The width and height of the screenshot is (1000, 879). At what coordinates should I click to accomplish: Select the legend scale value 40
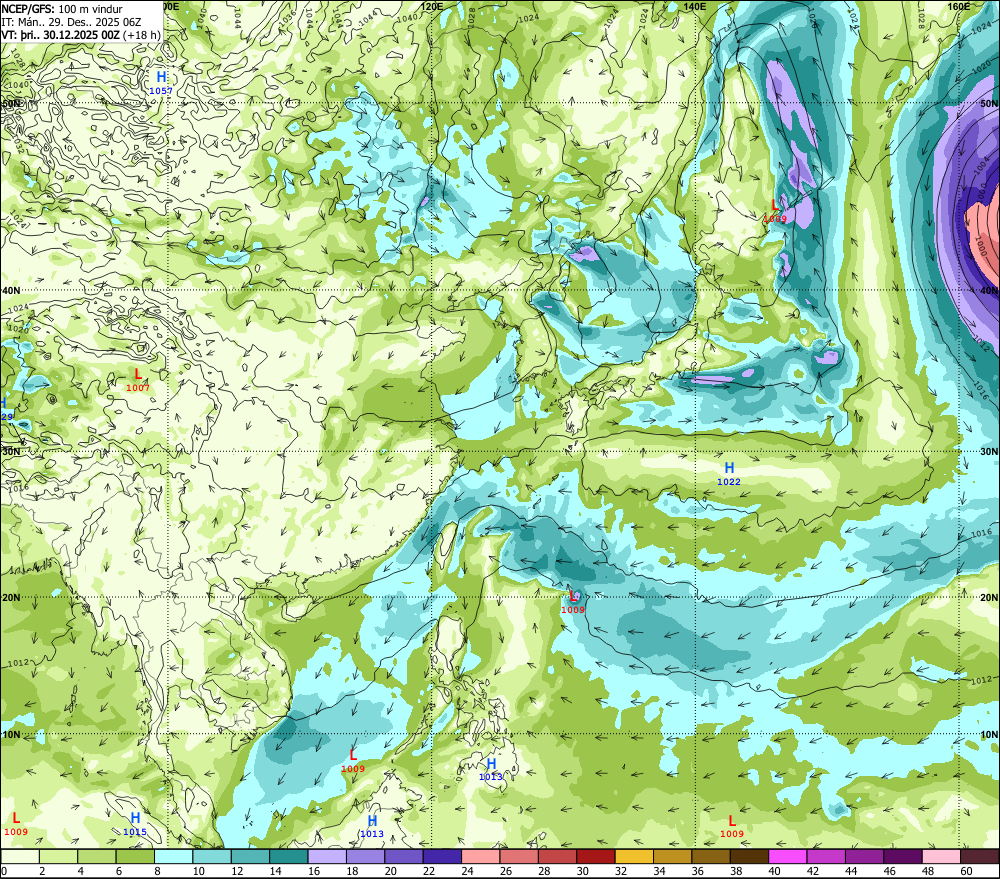point(774,871)
